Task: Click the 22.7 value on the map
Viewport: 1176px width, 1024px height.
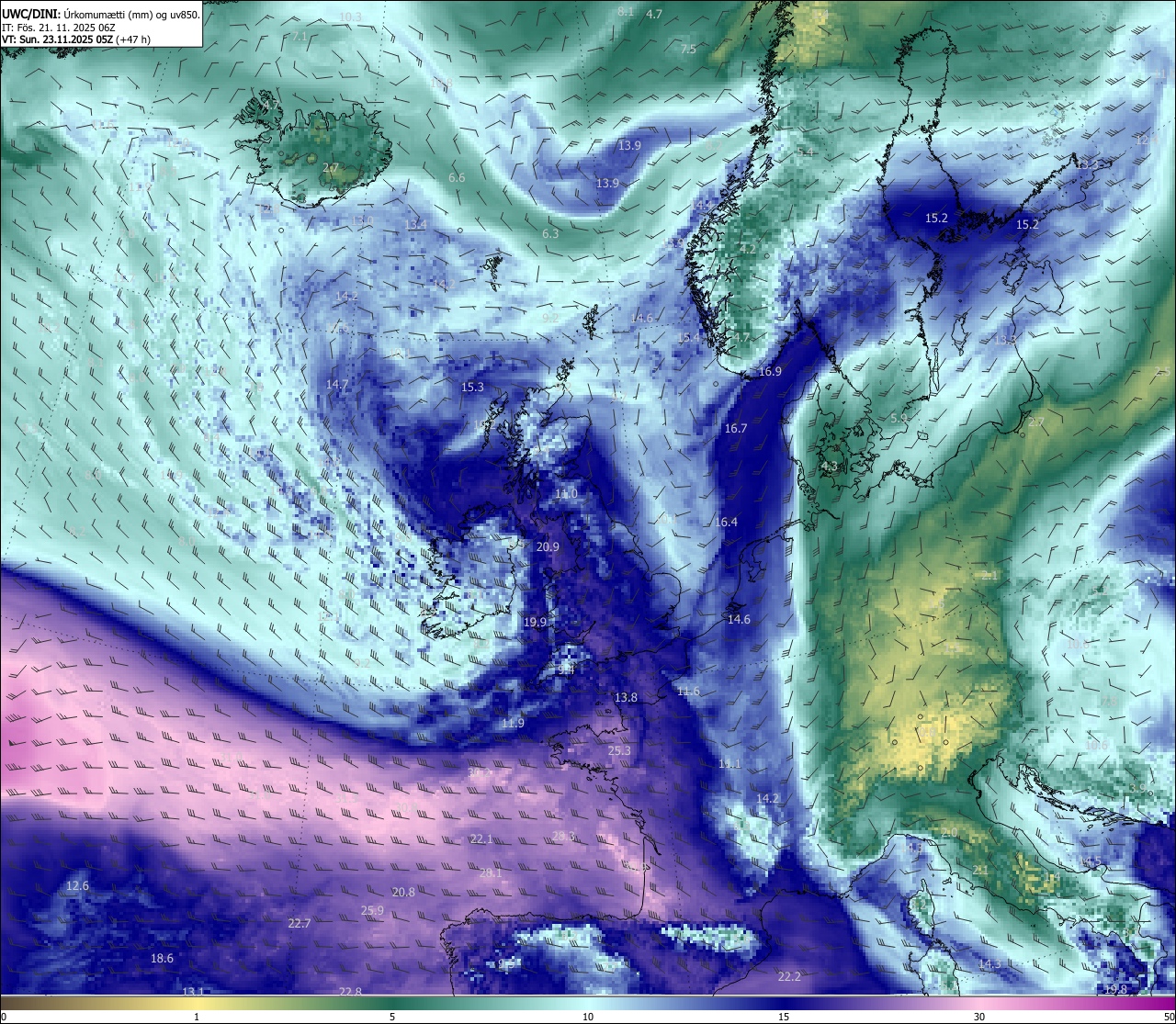Action: point(300,923)
